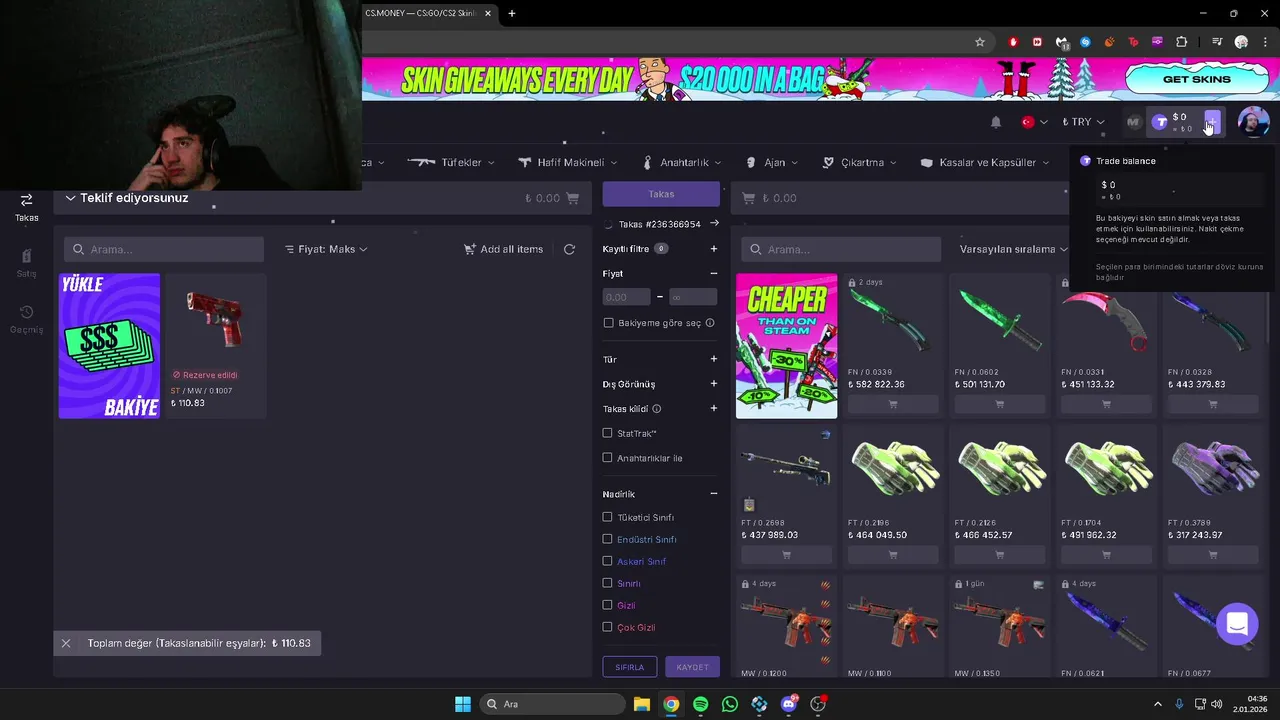
Task: Show info for Takas kilidi
Action: (x=656, y=409)
